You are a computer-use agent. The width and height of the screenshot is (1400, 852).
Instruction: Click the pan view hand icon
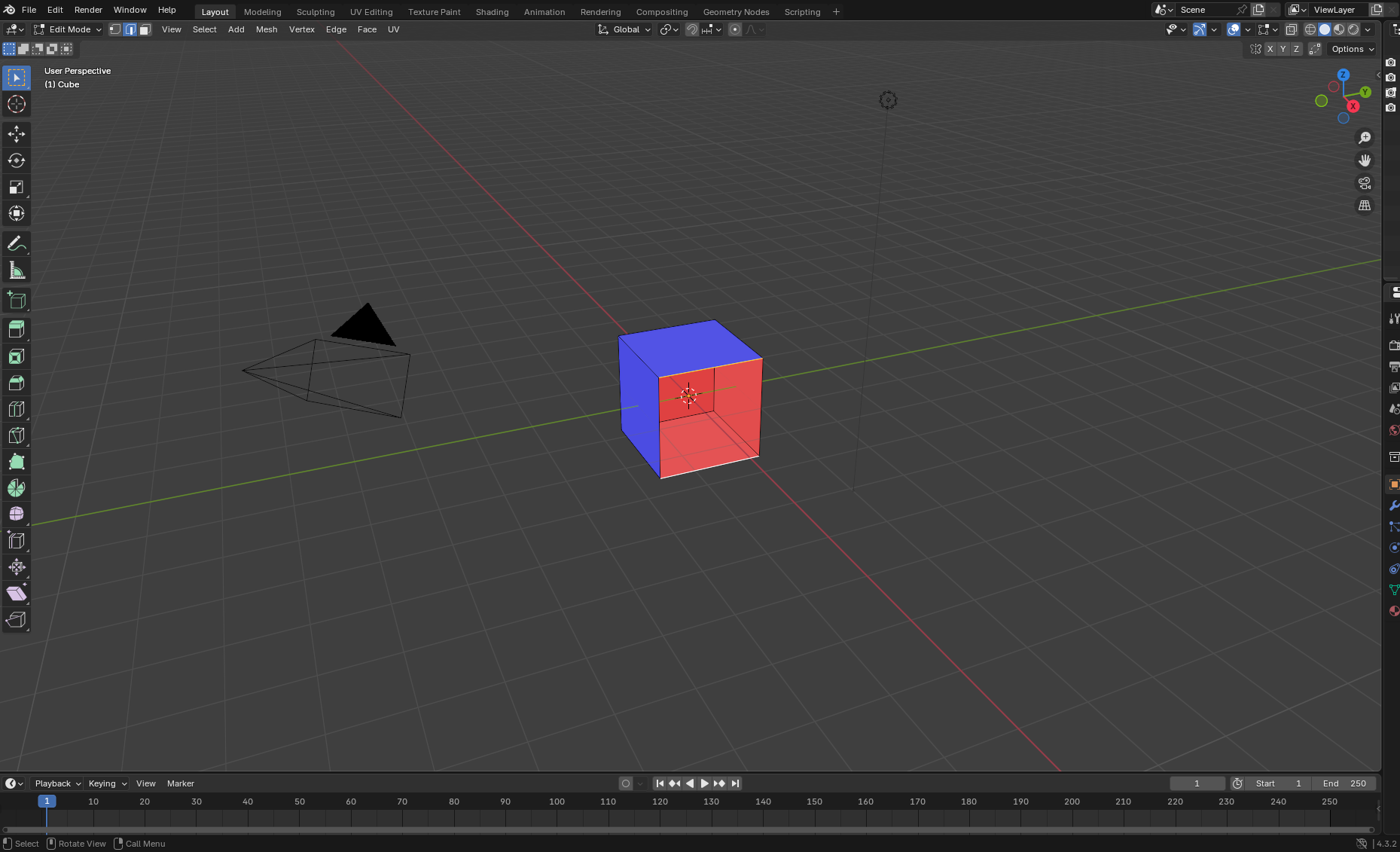[1365, 160]
